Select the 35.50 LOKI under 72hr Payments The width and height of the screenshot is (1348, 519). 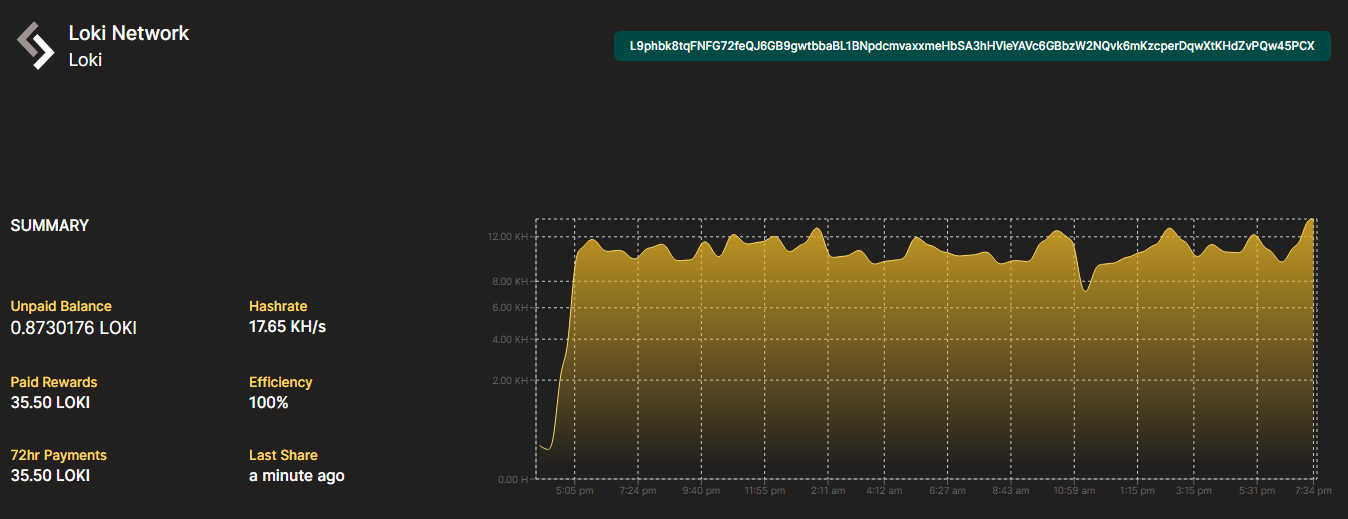click(50, 476)
